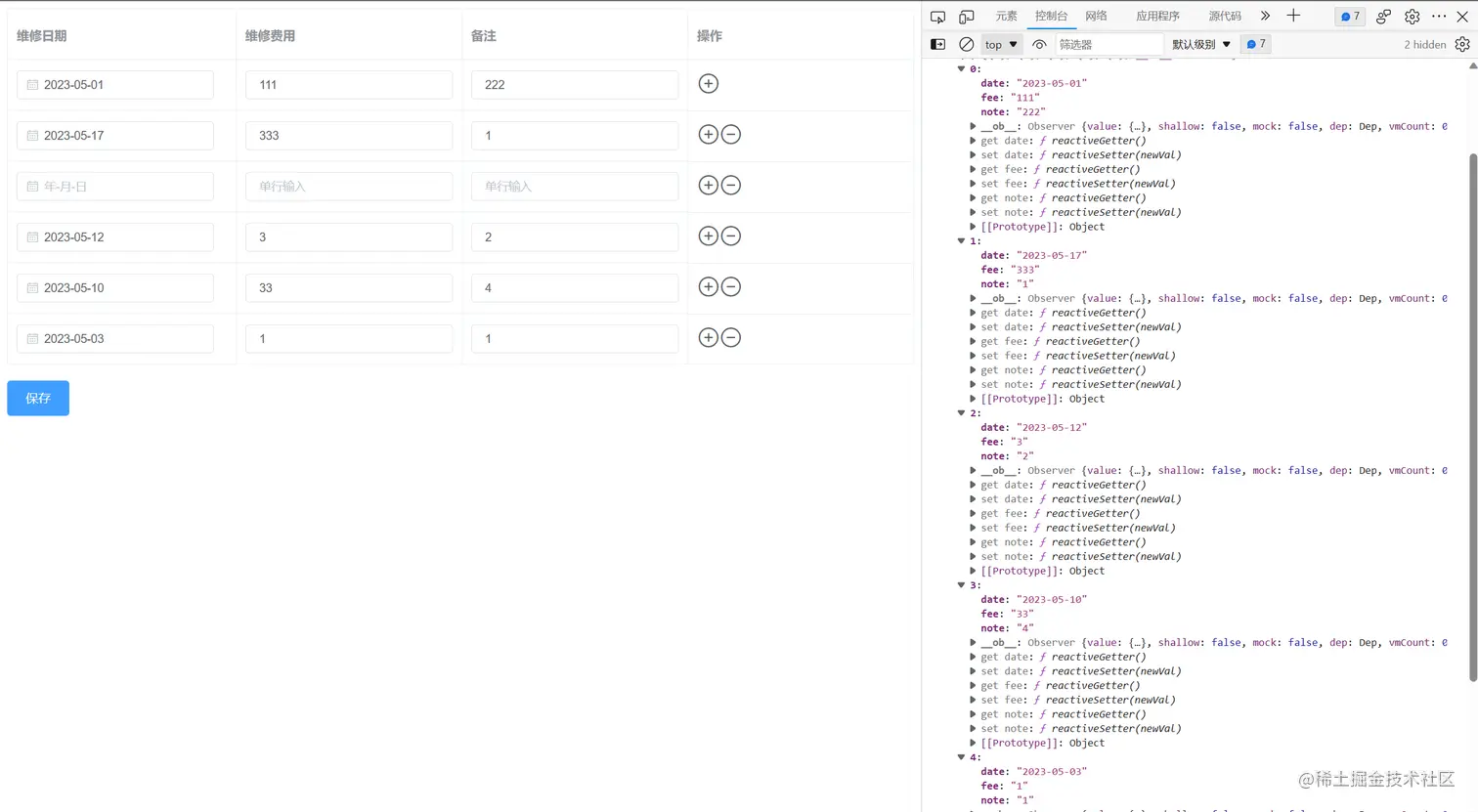Expand set note reactiveSetter under entry 3

974,728
